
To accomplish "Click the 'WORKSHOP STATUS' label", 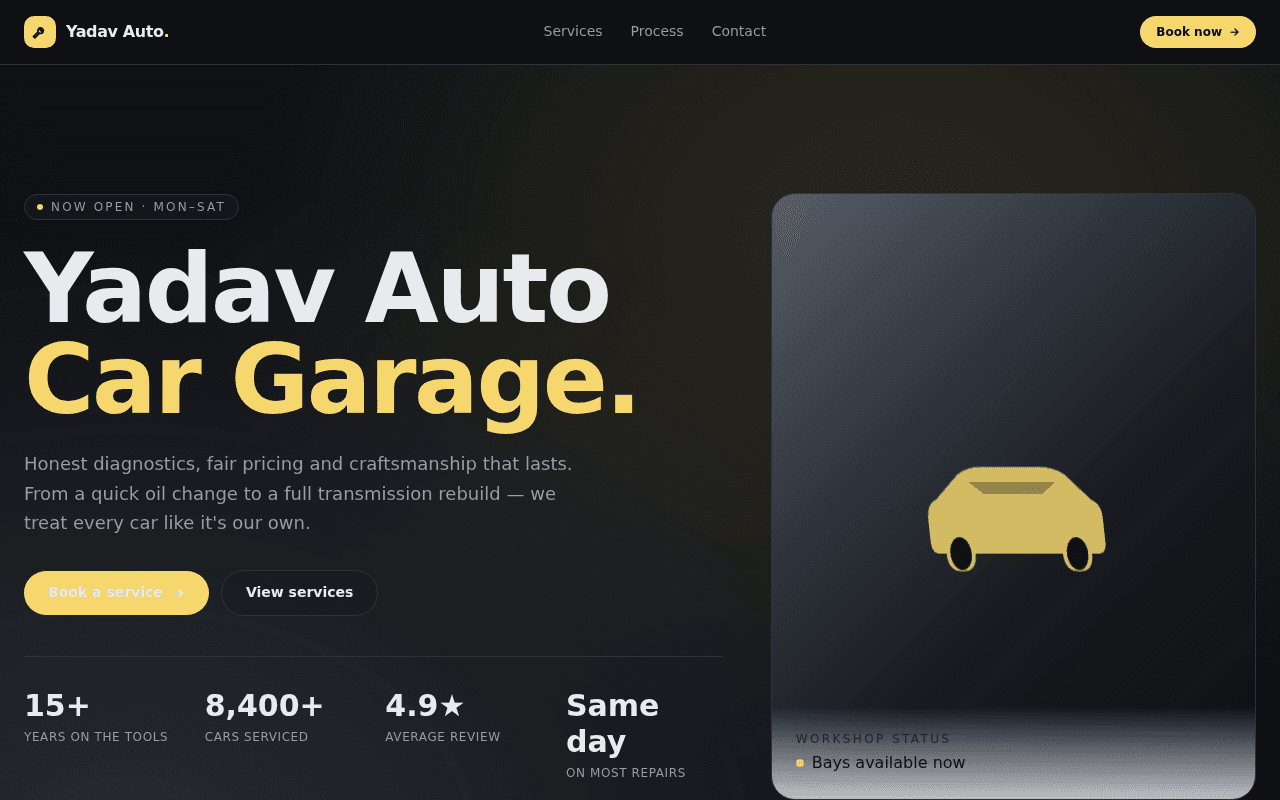I will point(873,739).
